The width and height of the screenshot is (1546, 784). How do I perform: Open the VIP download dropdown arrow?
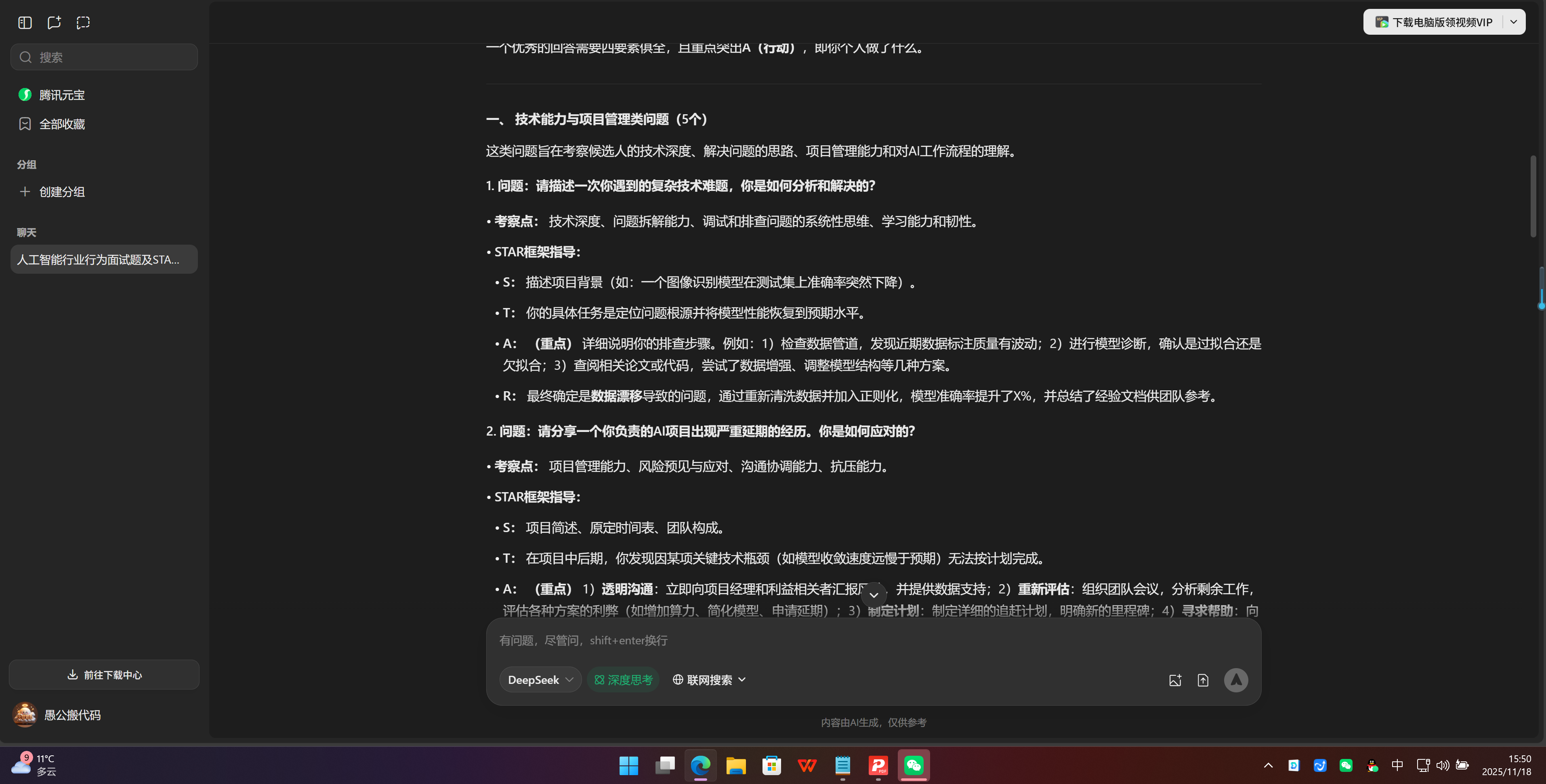tap(1514, 21)
